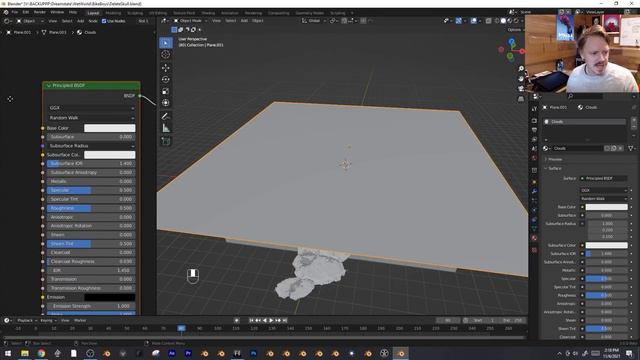Activate the Transform tool
Image resolution: width=640 pixels, height=360 pixels.
166,103
